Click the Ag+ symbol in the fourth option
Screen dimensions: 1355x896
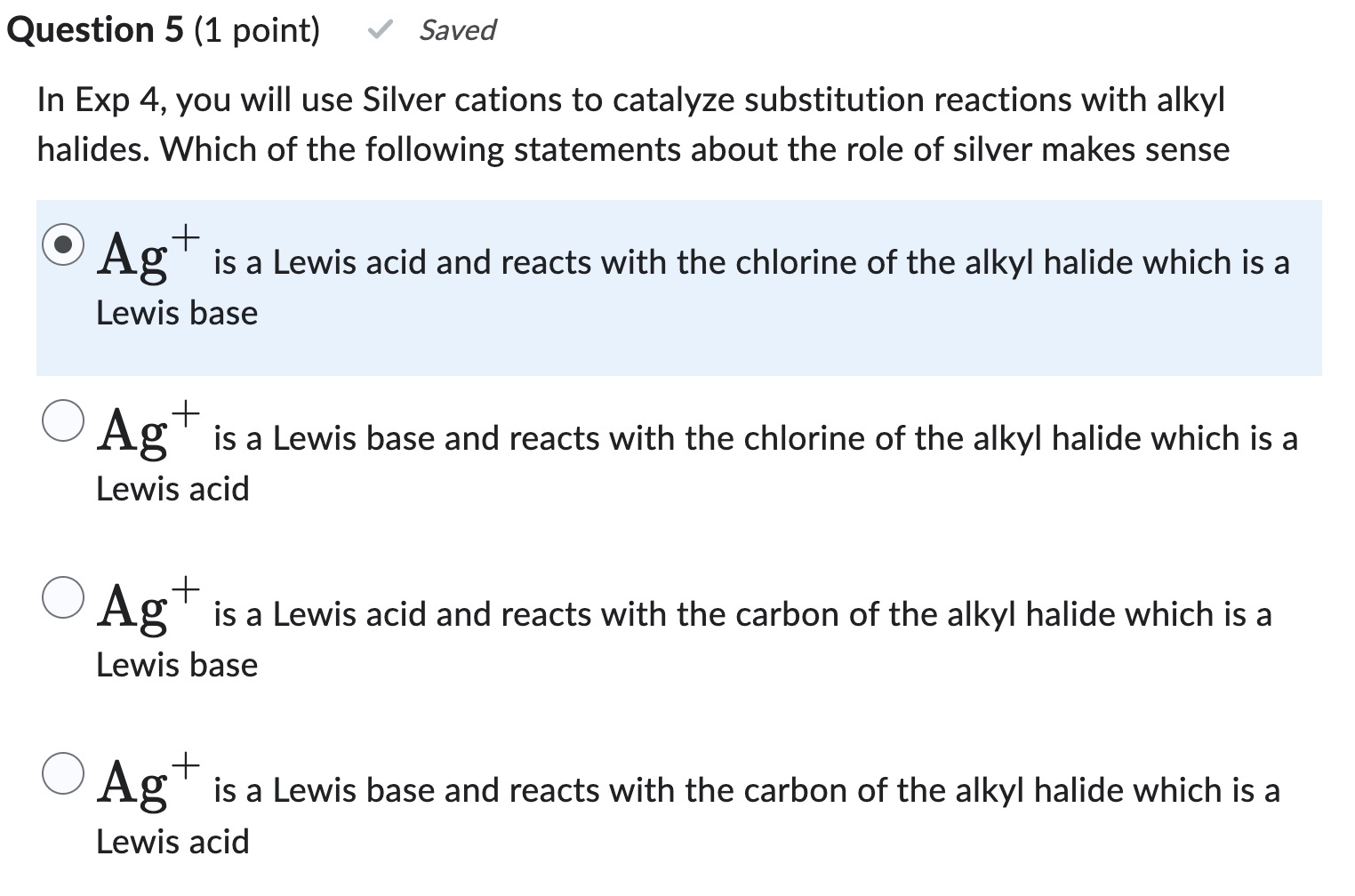click(142, 786)
